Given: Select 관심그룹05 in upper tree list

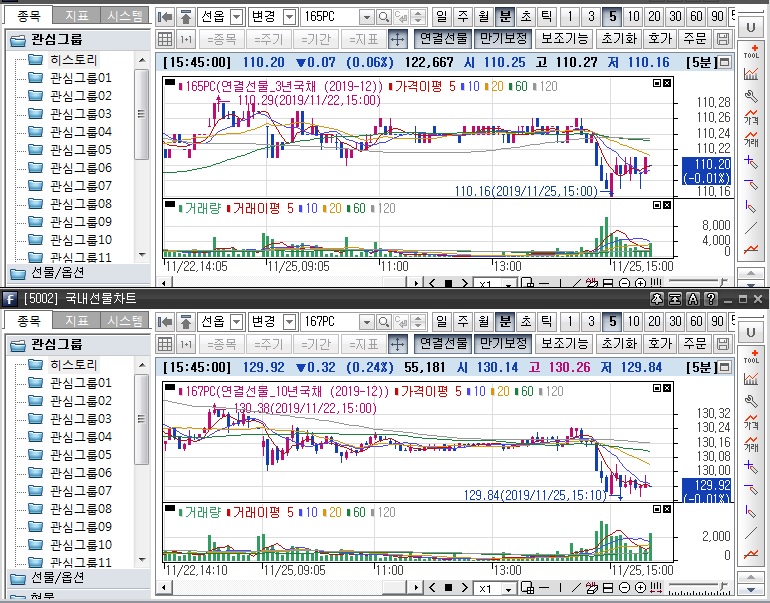Looking at the screenshot, I should tap(81, 150).
